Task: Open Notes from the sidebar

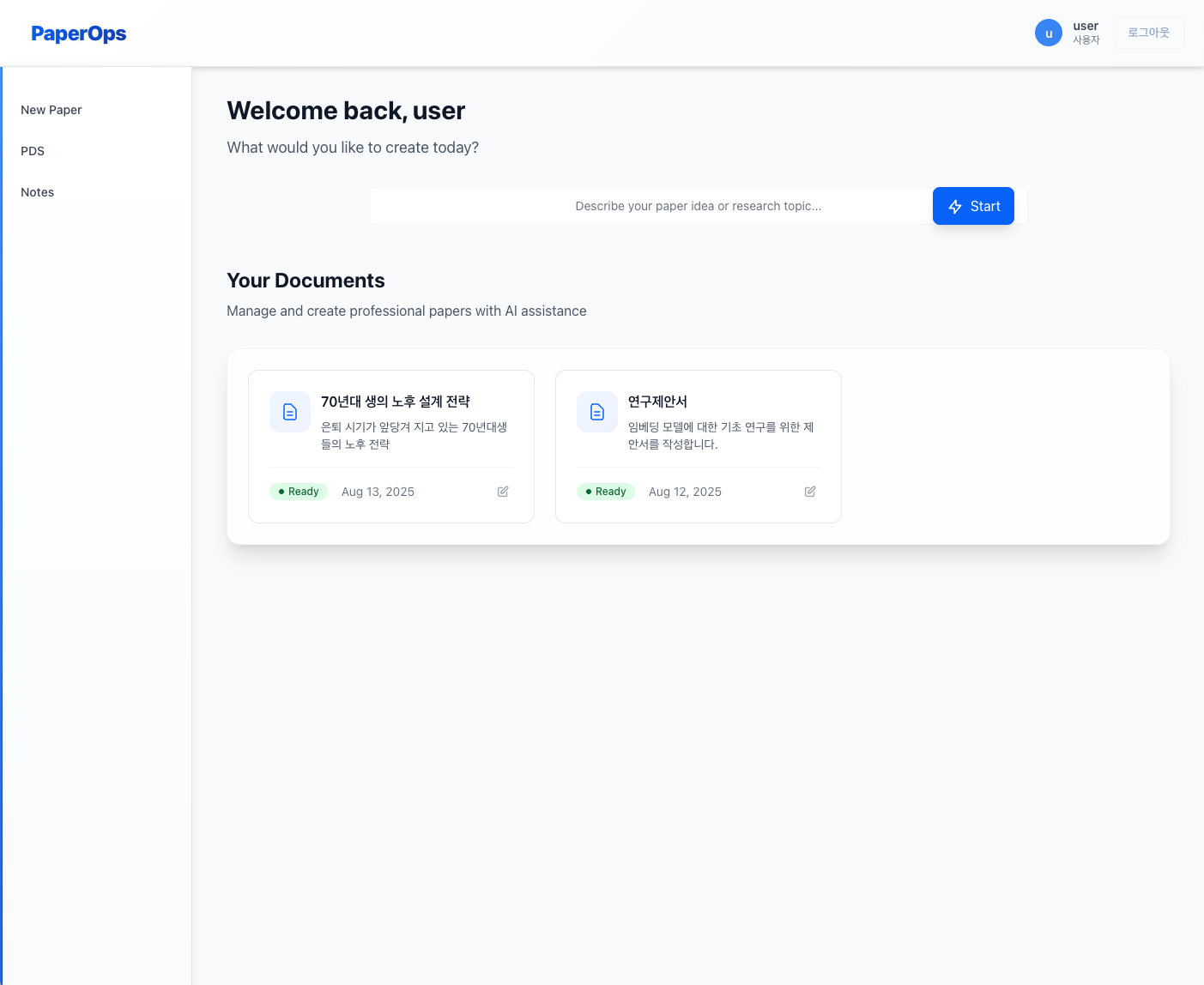Action: coord(38,192)
